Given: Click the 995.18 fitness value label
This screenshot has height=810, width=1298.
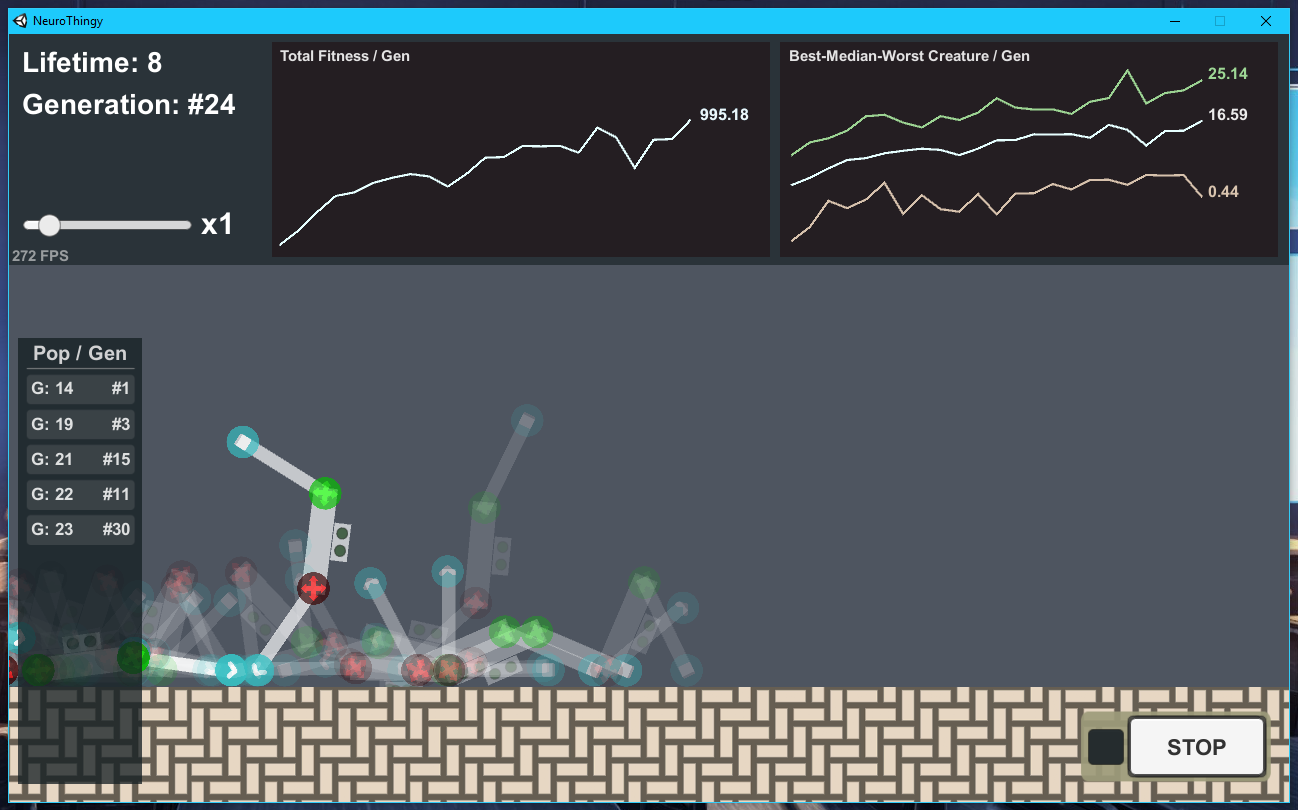Looking at the screenshot, I should pos(723,114).
